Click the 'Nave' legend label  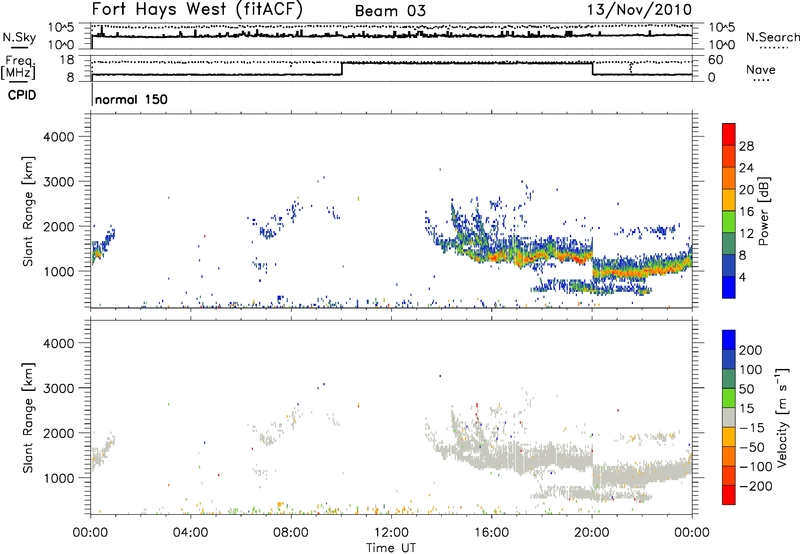[x=760, y=69]
